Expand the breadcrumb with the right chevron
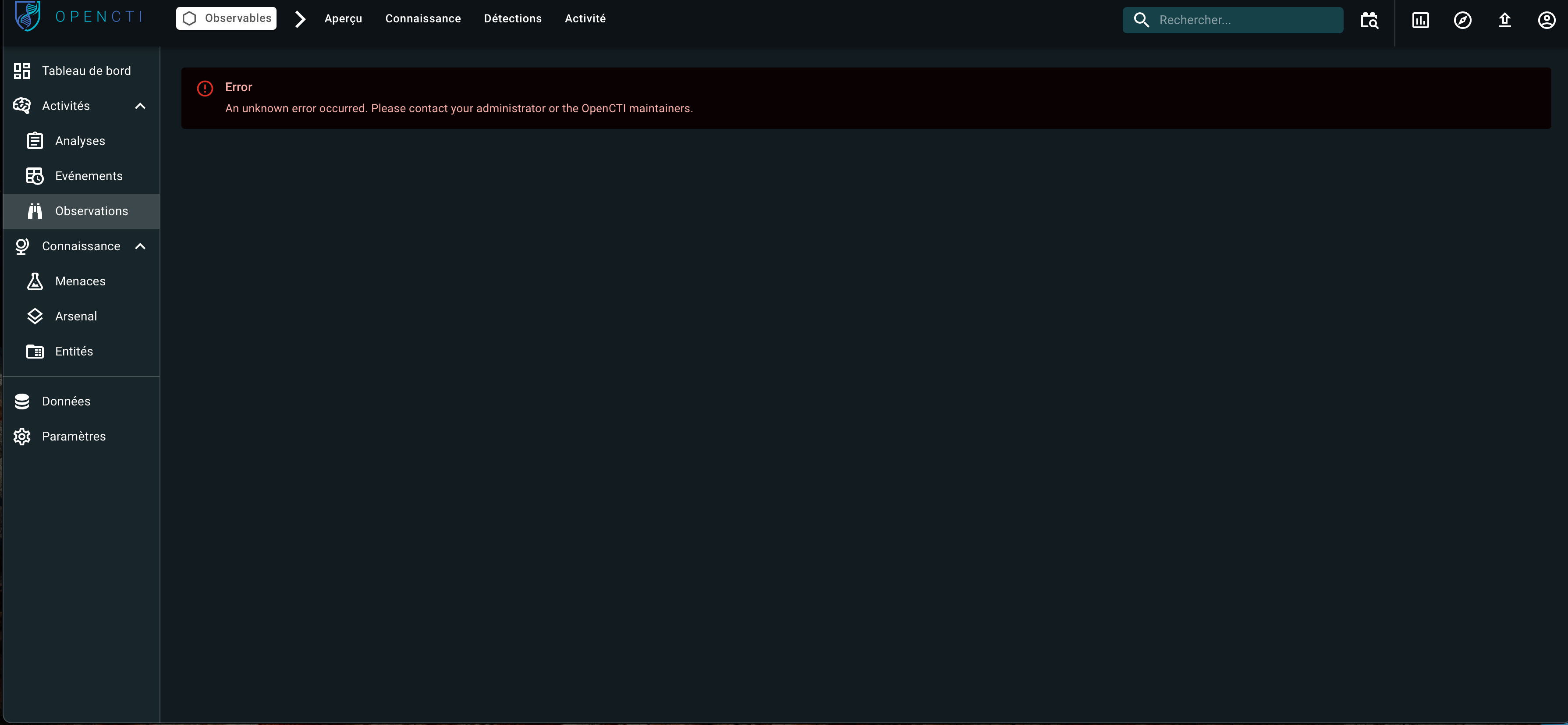Viewport: 1568px width, 725px height. [299, 19]
